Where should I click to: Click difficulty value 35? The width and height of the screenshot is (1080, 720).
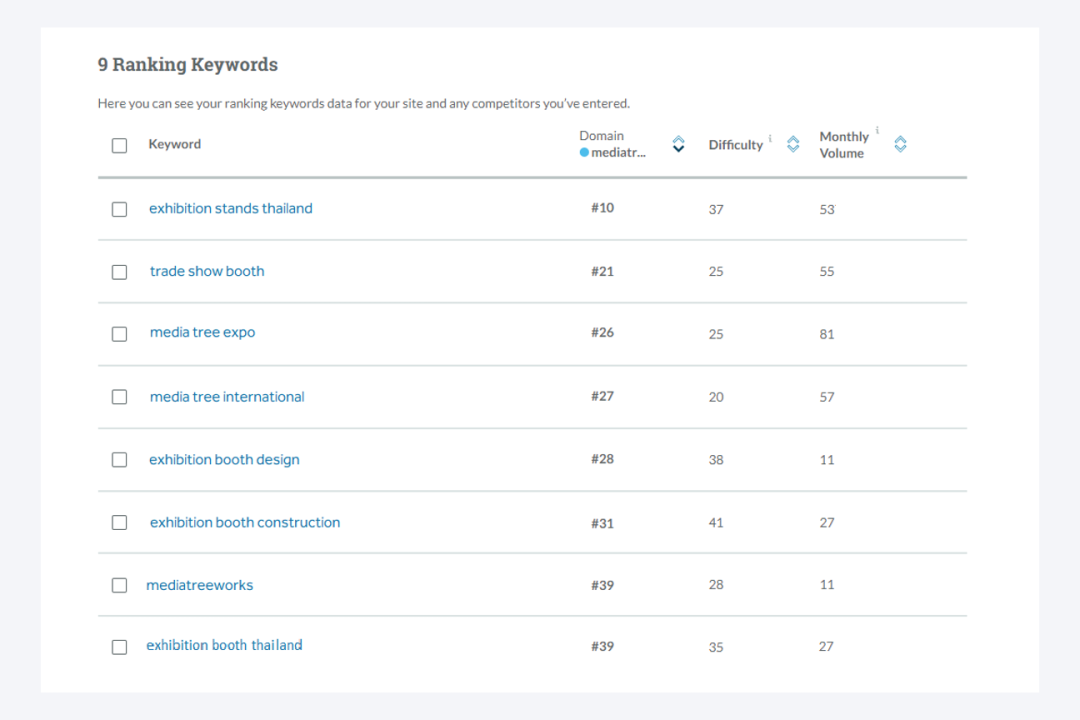(x=716, y=647)
